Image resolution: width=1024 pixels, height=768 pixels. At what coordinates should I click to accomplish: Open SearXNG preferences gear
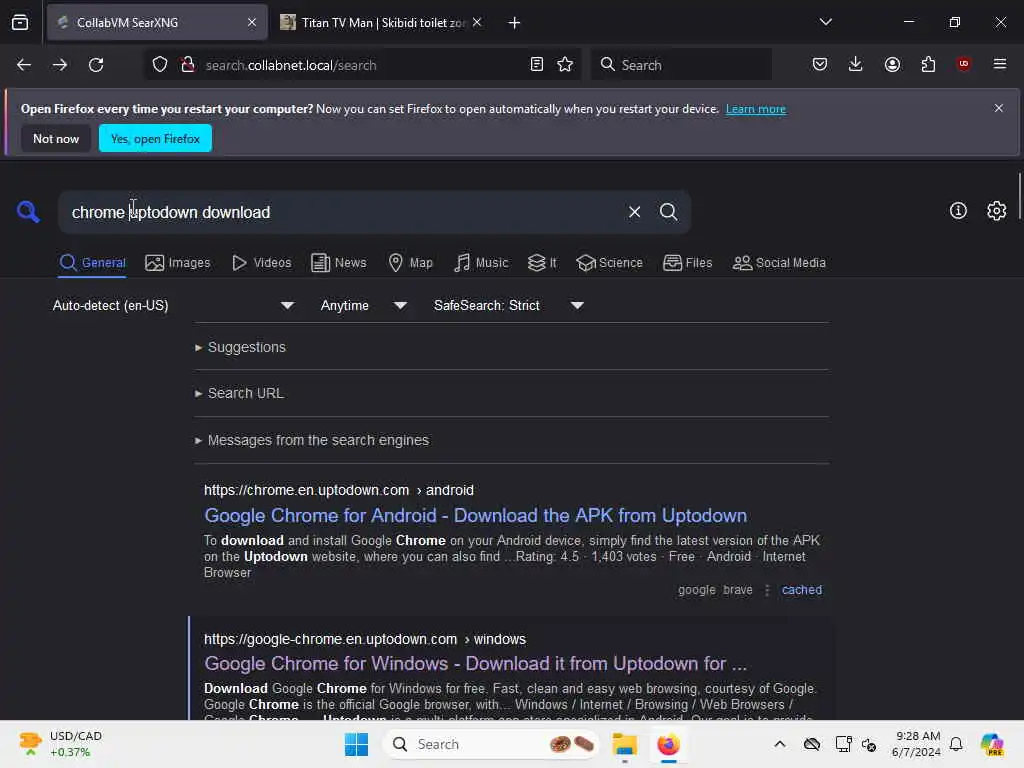pyautogui.click(x=997, y=211)
